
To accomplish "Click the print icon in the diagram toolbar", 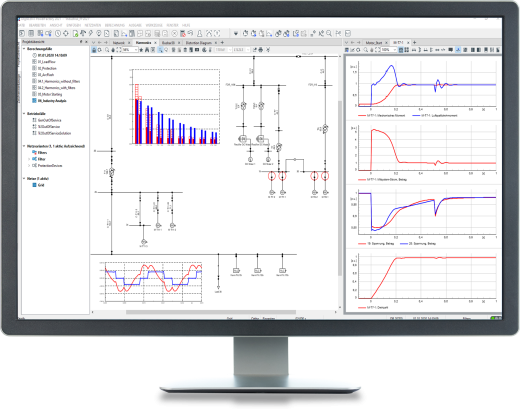I will (261, 50).
